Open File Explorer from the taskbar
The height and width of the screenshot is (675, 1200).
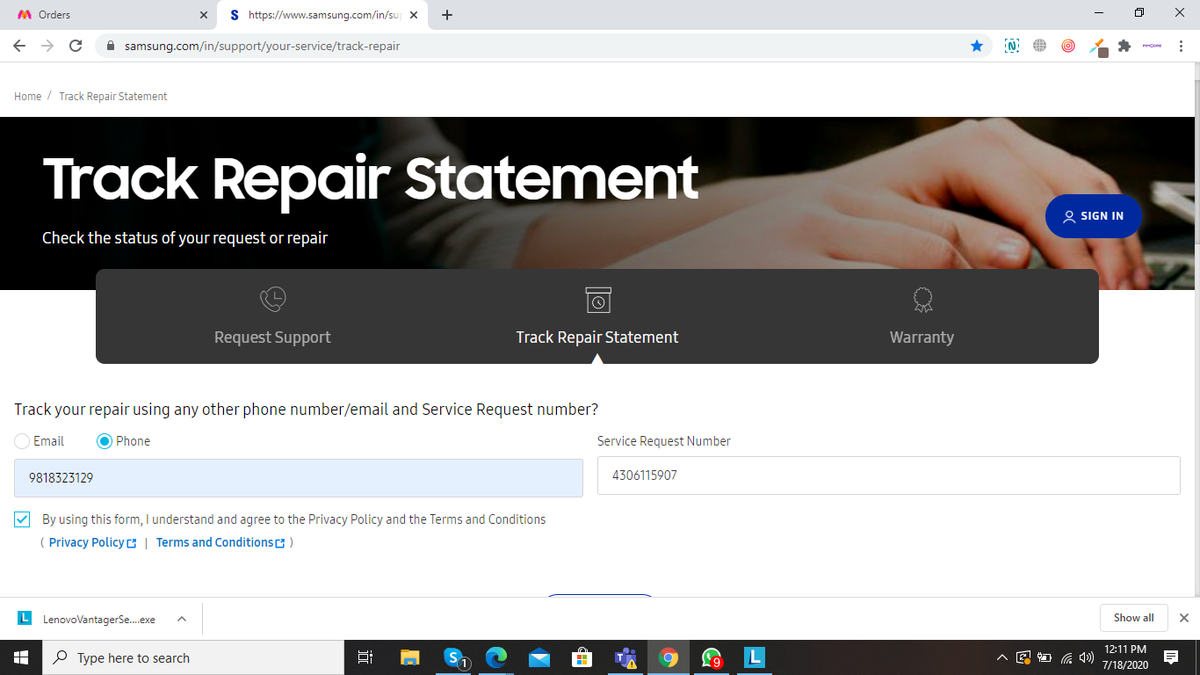point(410,657)
